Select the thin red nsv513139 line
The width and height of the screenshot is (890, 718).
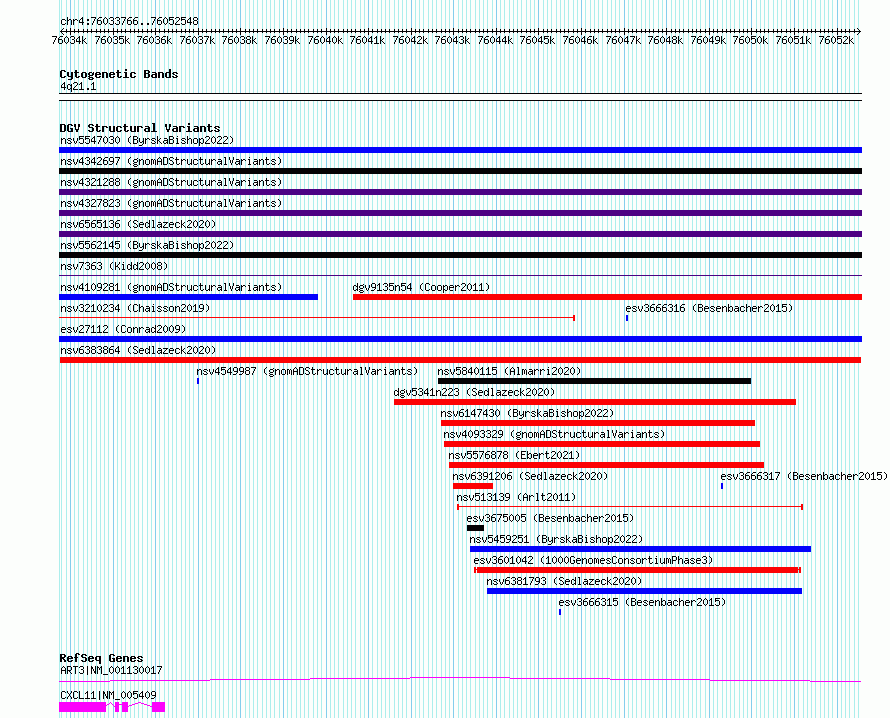630,507
